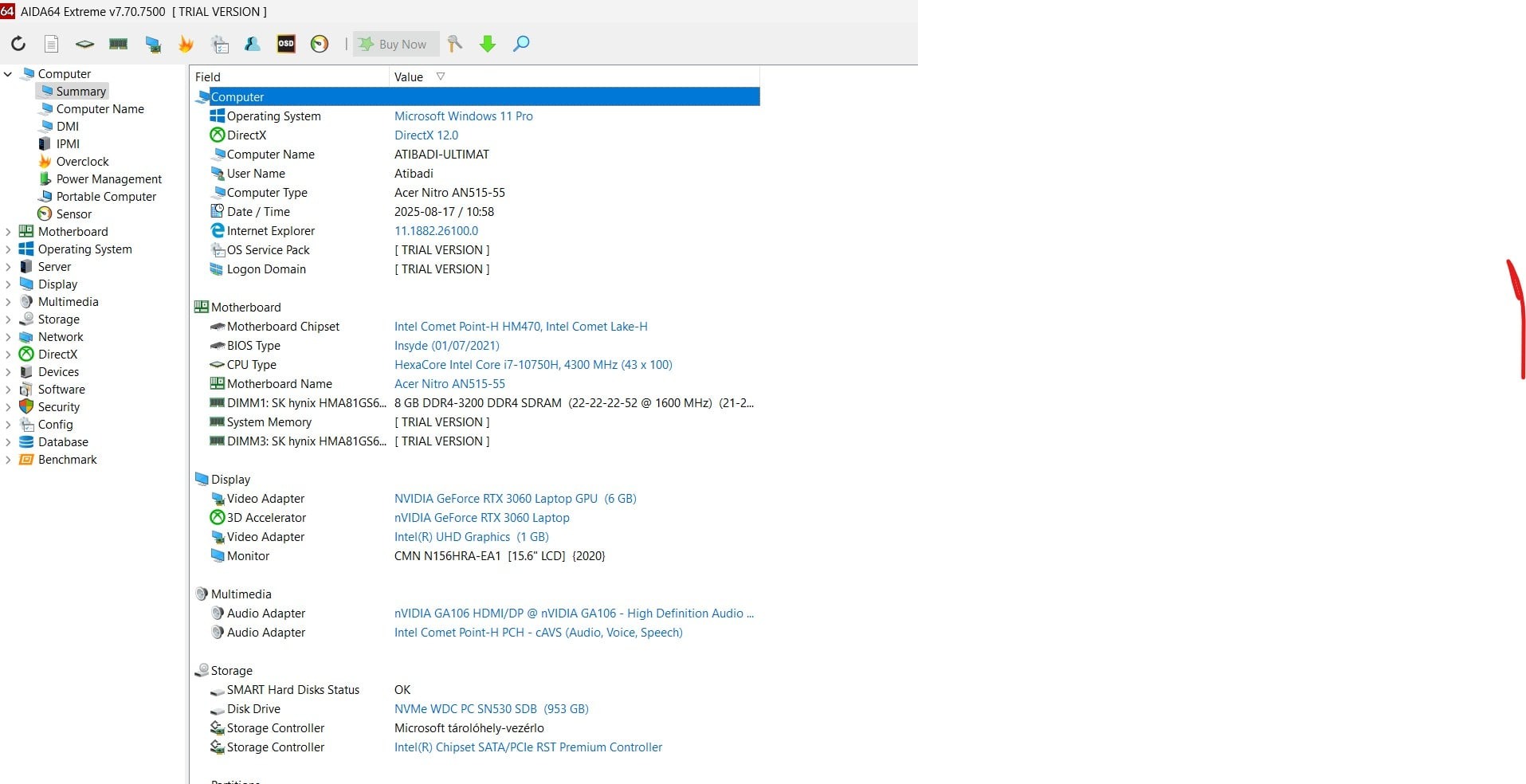Screen dimensions: 1526x784
Task: Open Preferences with the wrench toolbar icon
Action: [455, 44]
